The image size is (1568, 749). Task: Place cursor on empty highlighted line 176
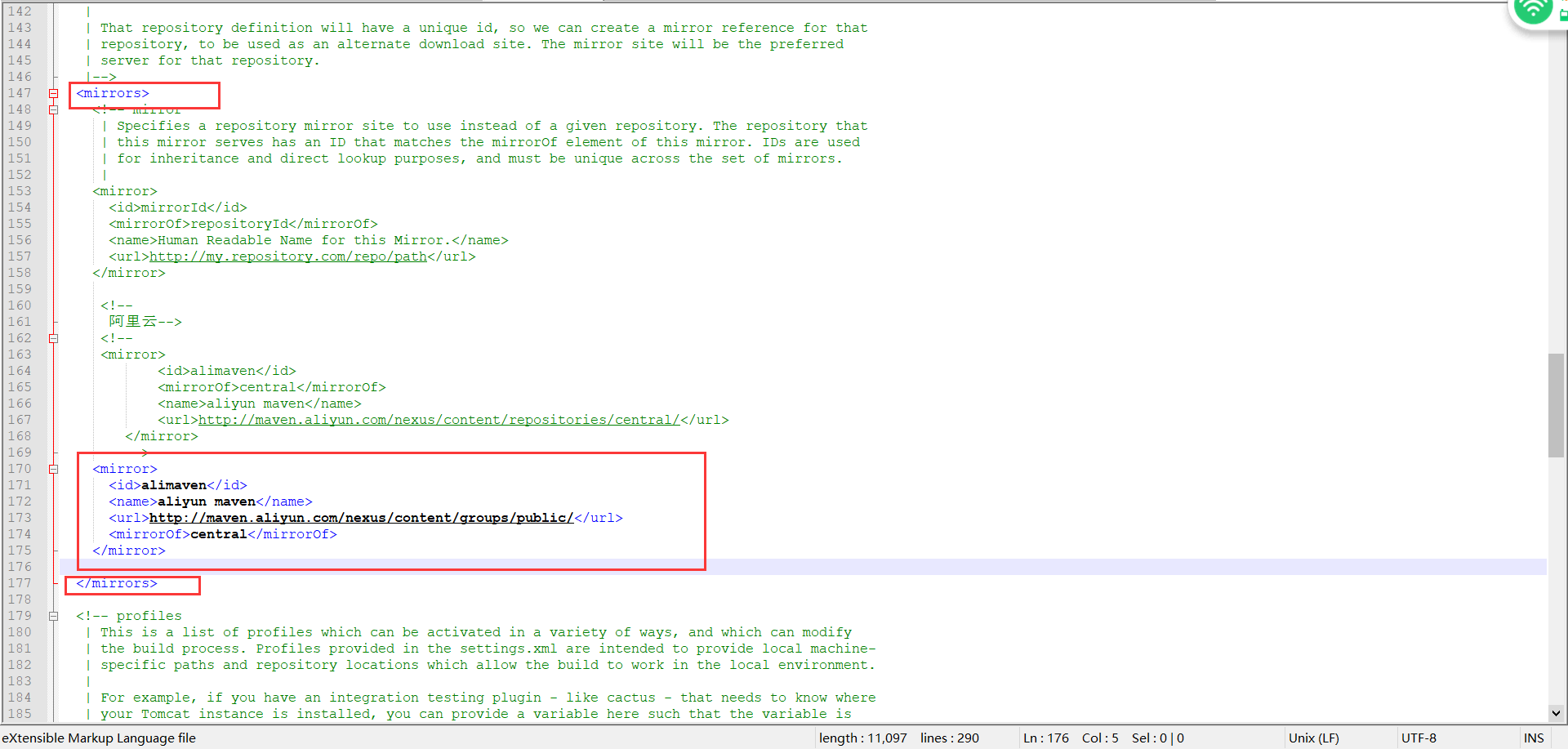803,567
